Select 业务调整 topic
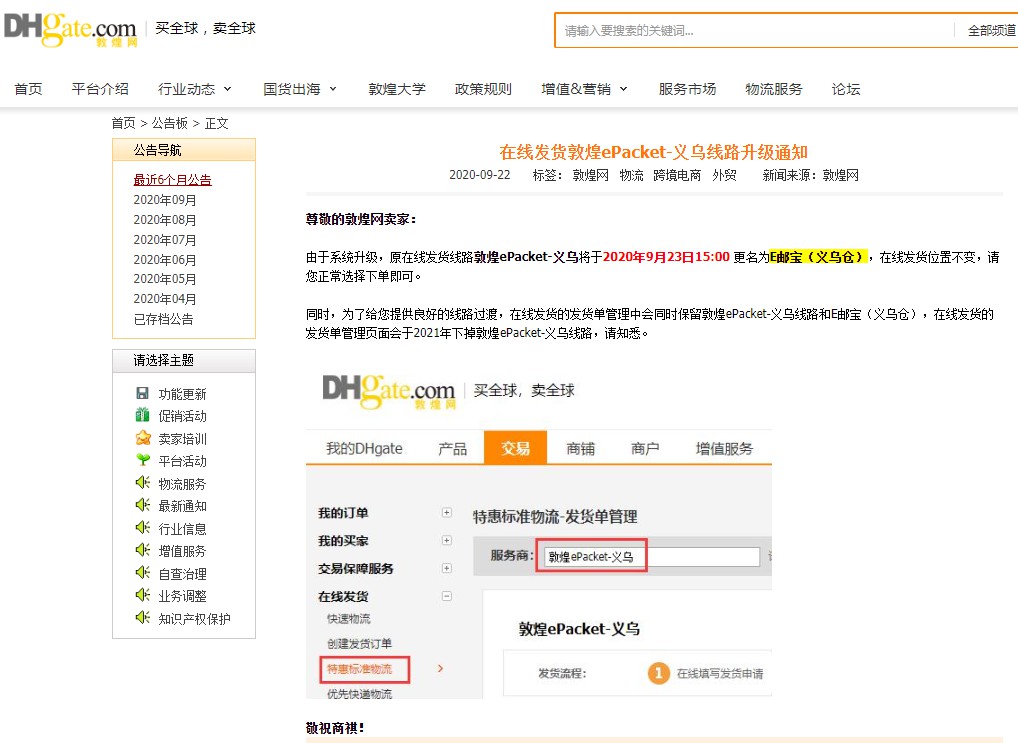 [x=182, y=596]
